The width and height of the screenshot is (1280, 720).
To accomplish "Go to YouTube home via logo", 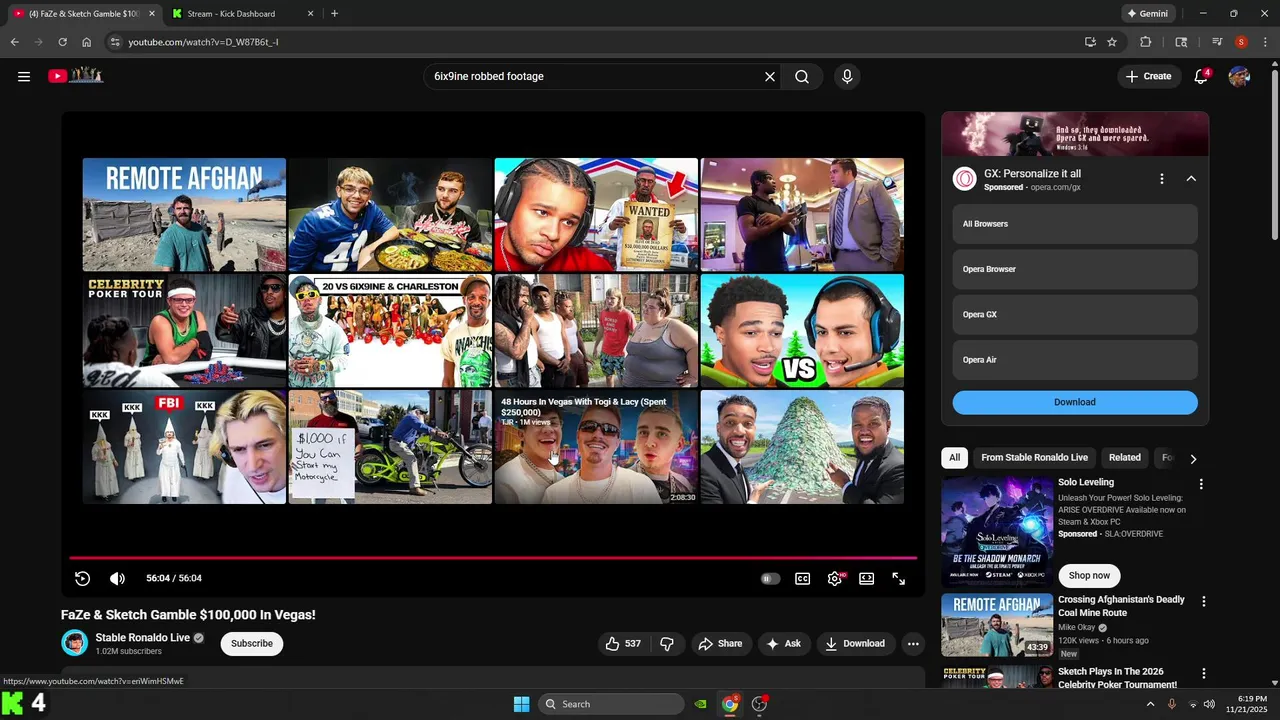I will tap(76, 75).
